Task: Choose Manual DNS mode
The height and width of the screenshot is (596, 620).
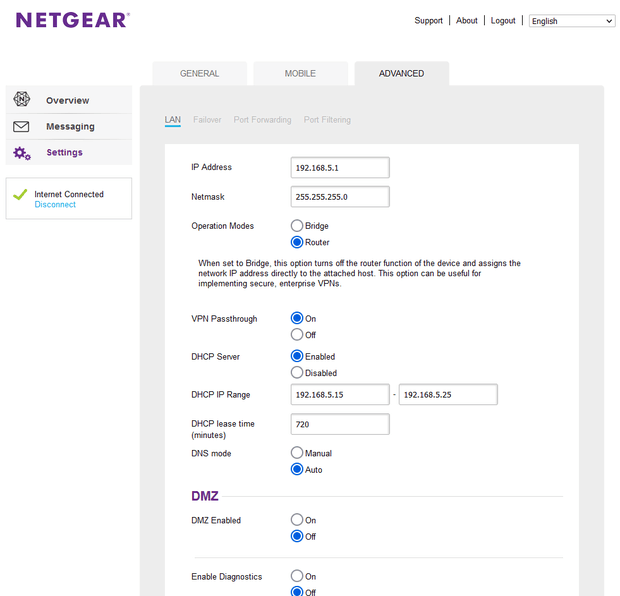Action: click(x=297, y=453)
